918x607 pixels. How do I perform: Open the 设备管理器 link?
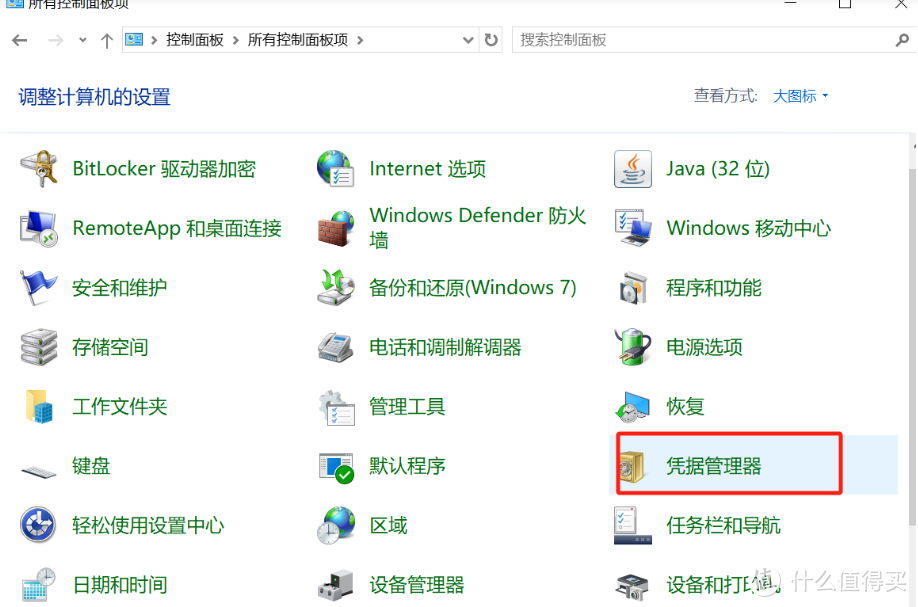tap(416, 584)
